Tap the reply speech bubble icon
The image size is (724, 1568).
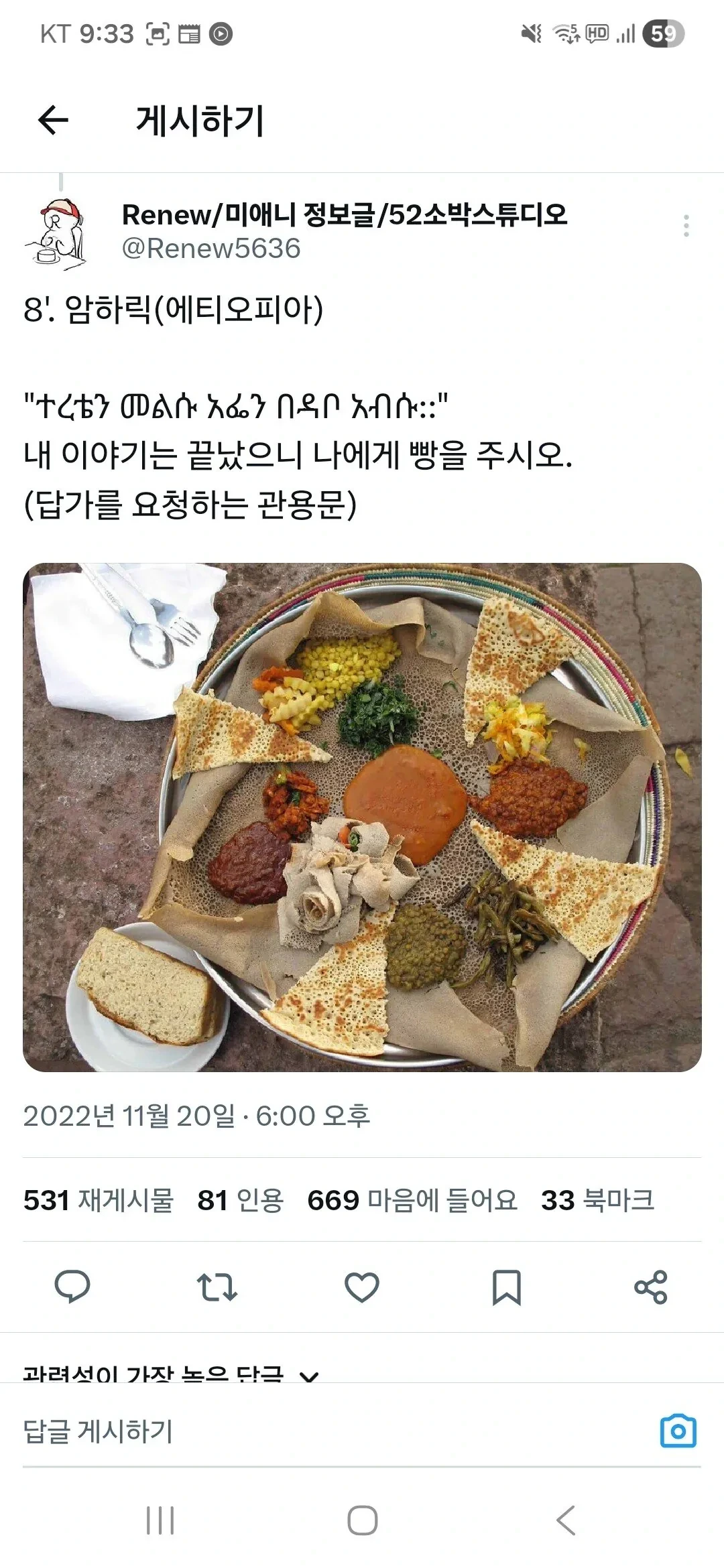(x=72, y=1287)
